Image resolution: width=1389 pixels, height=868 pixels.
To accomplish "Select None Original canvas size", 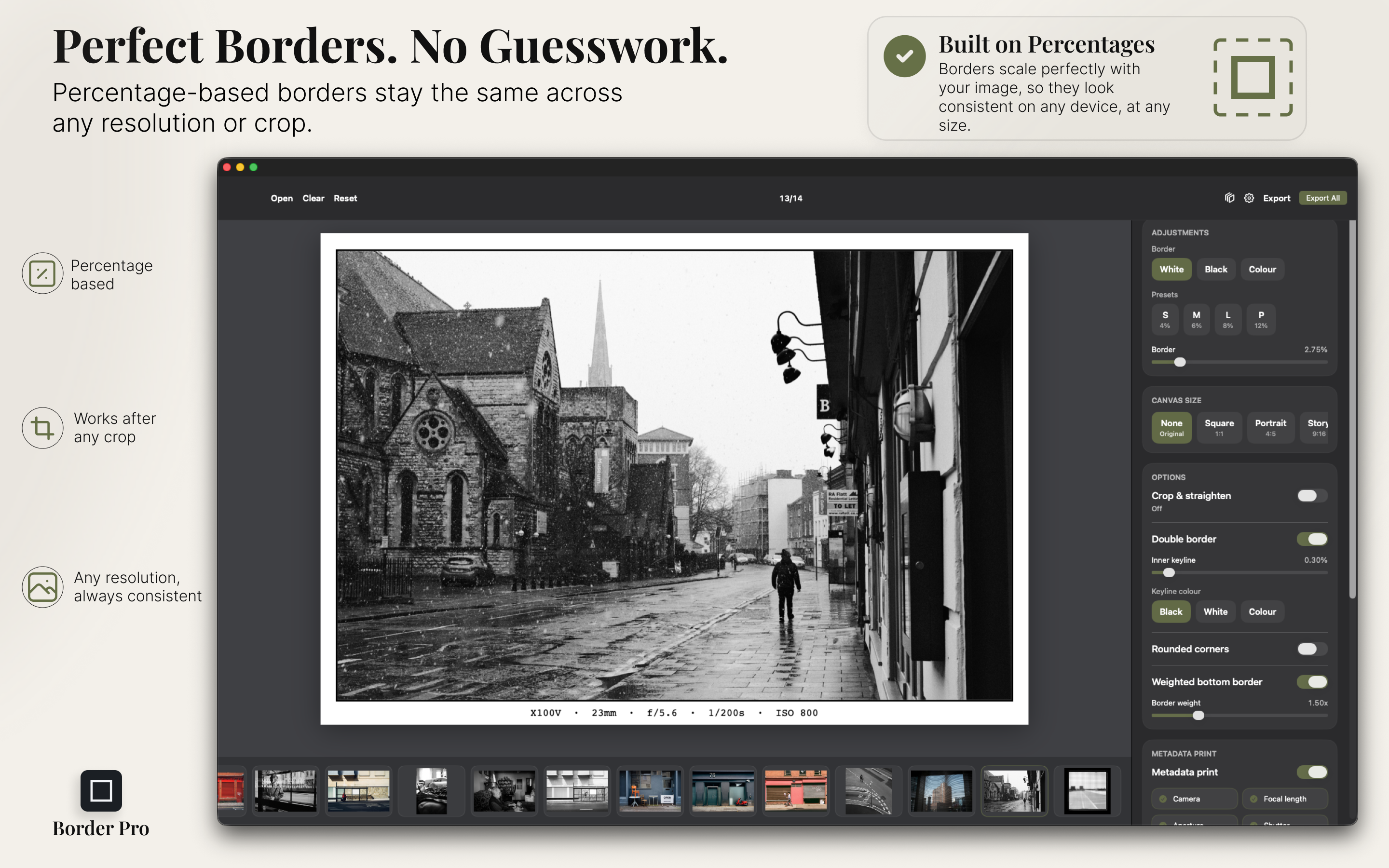I will pyautogui.click(x=1171, y=428).
